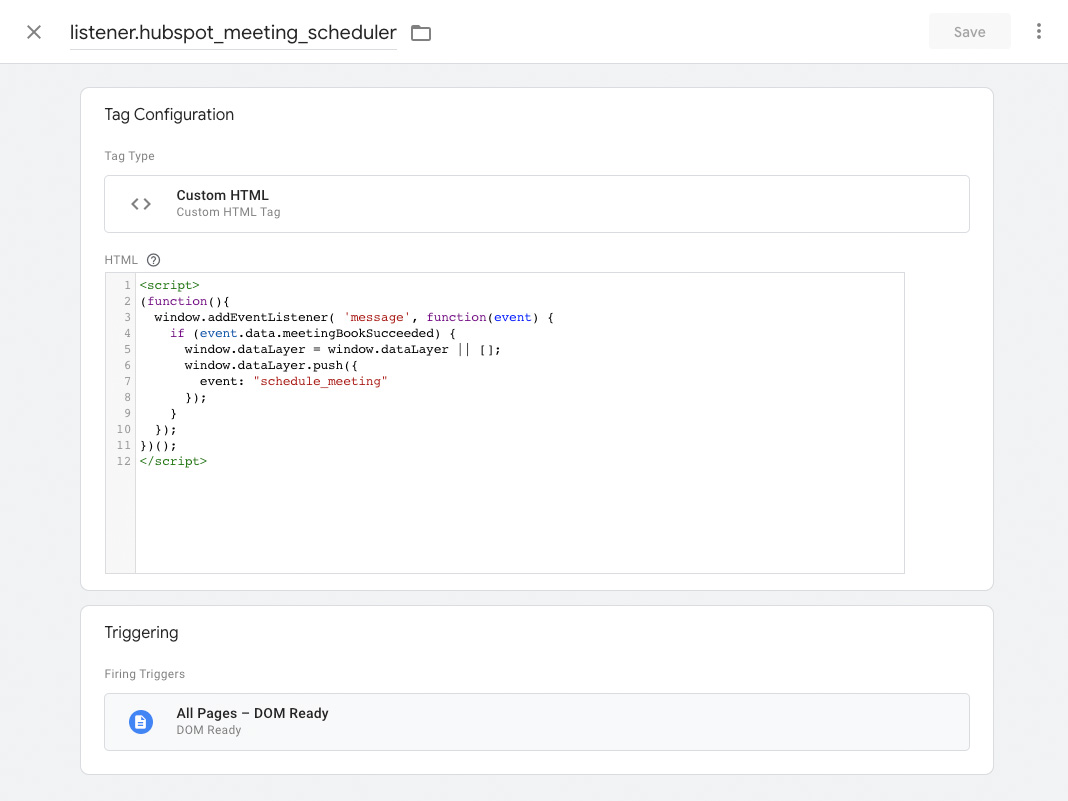
Task: Click the folder icon beside the tag name
Action: (x=420, y=32)
